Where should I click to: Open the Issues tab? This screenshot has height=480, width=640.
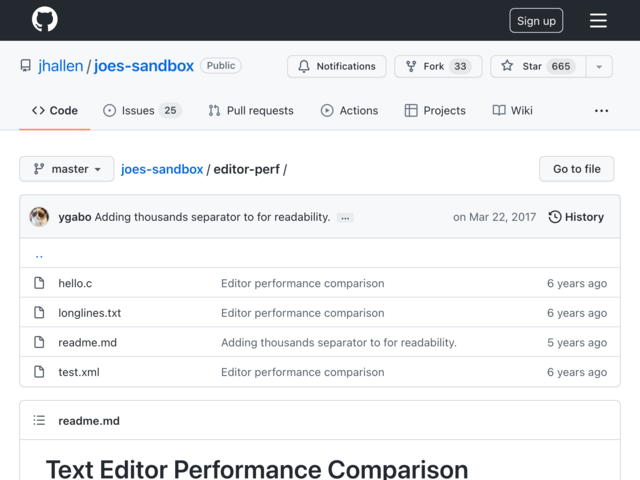pyautogui.click(x=142, y=111)
